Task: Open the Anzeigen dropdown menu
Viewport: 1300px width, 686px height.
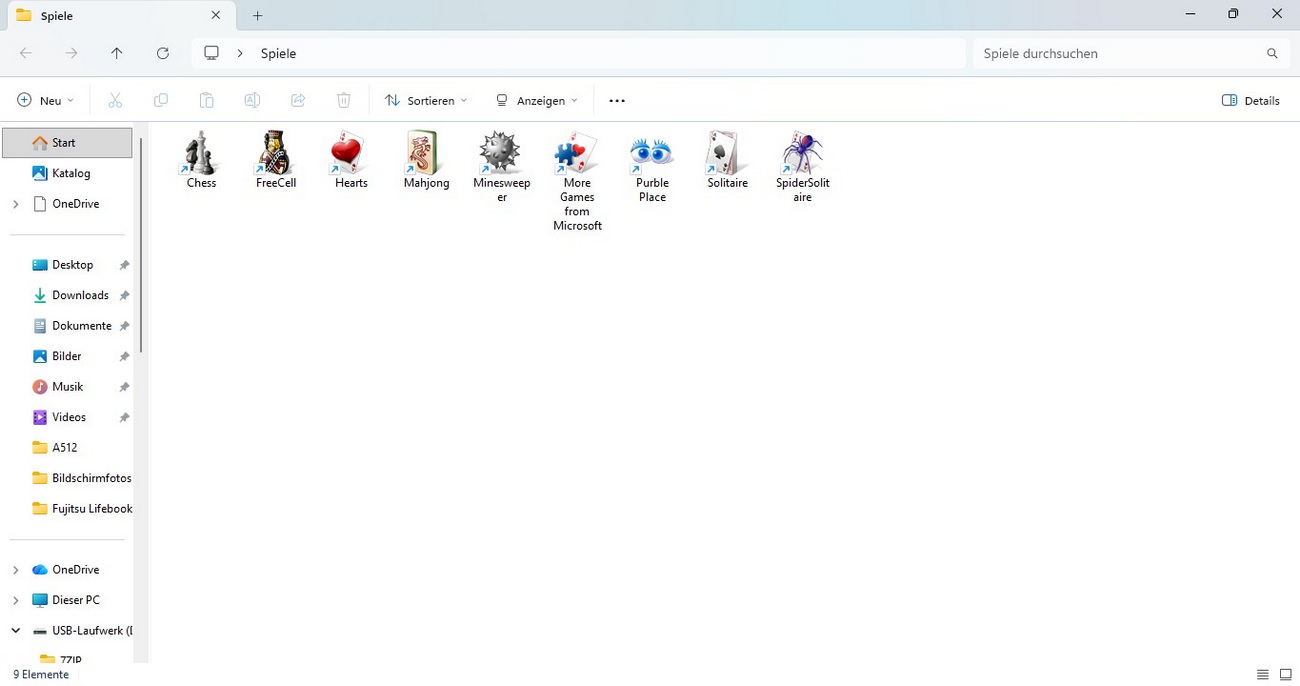Action: pyautogui.click(x=537, y=100)
